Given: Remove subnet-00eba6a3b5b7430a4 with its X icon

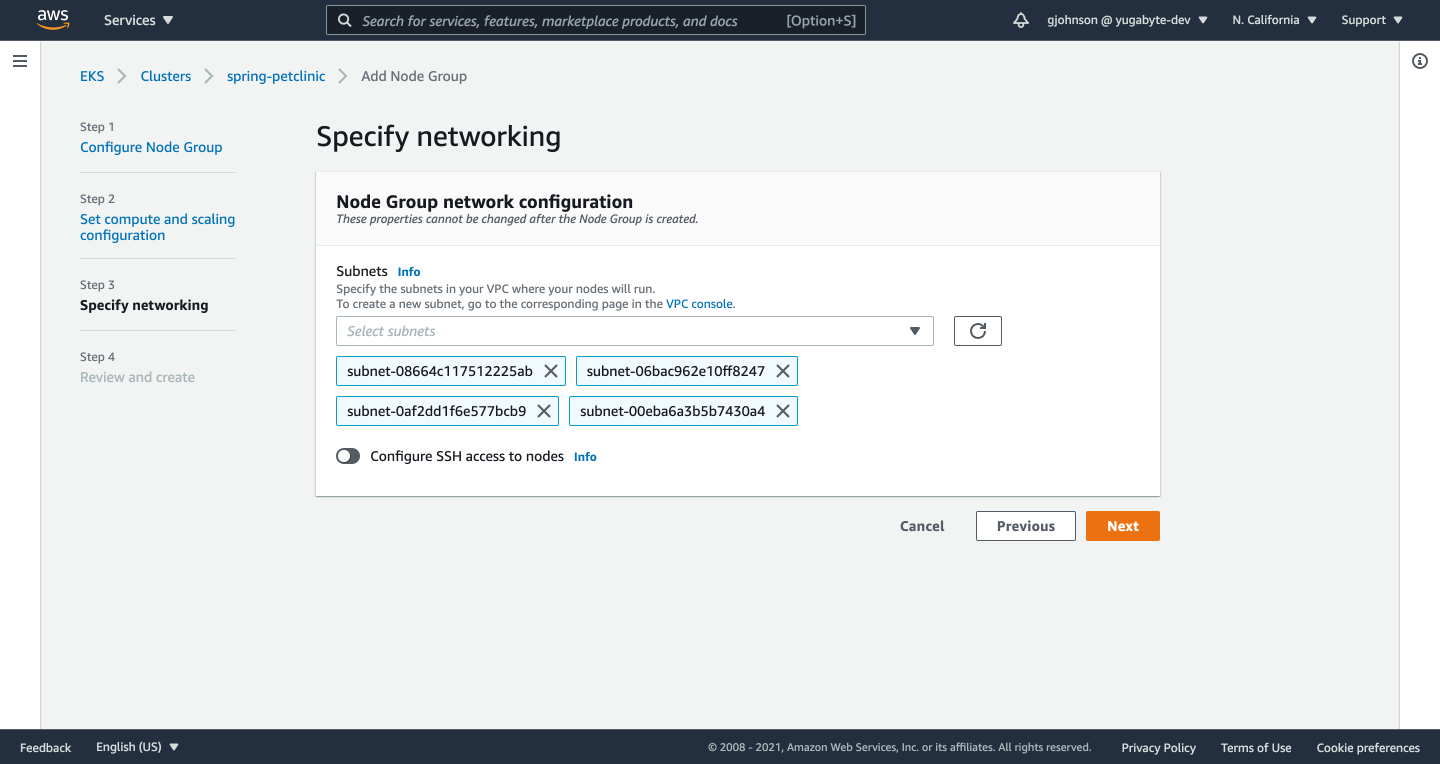Looking at the screenshot, I should click(783, 410).
